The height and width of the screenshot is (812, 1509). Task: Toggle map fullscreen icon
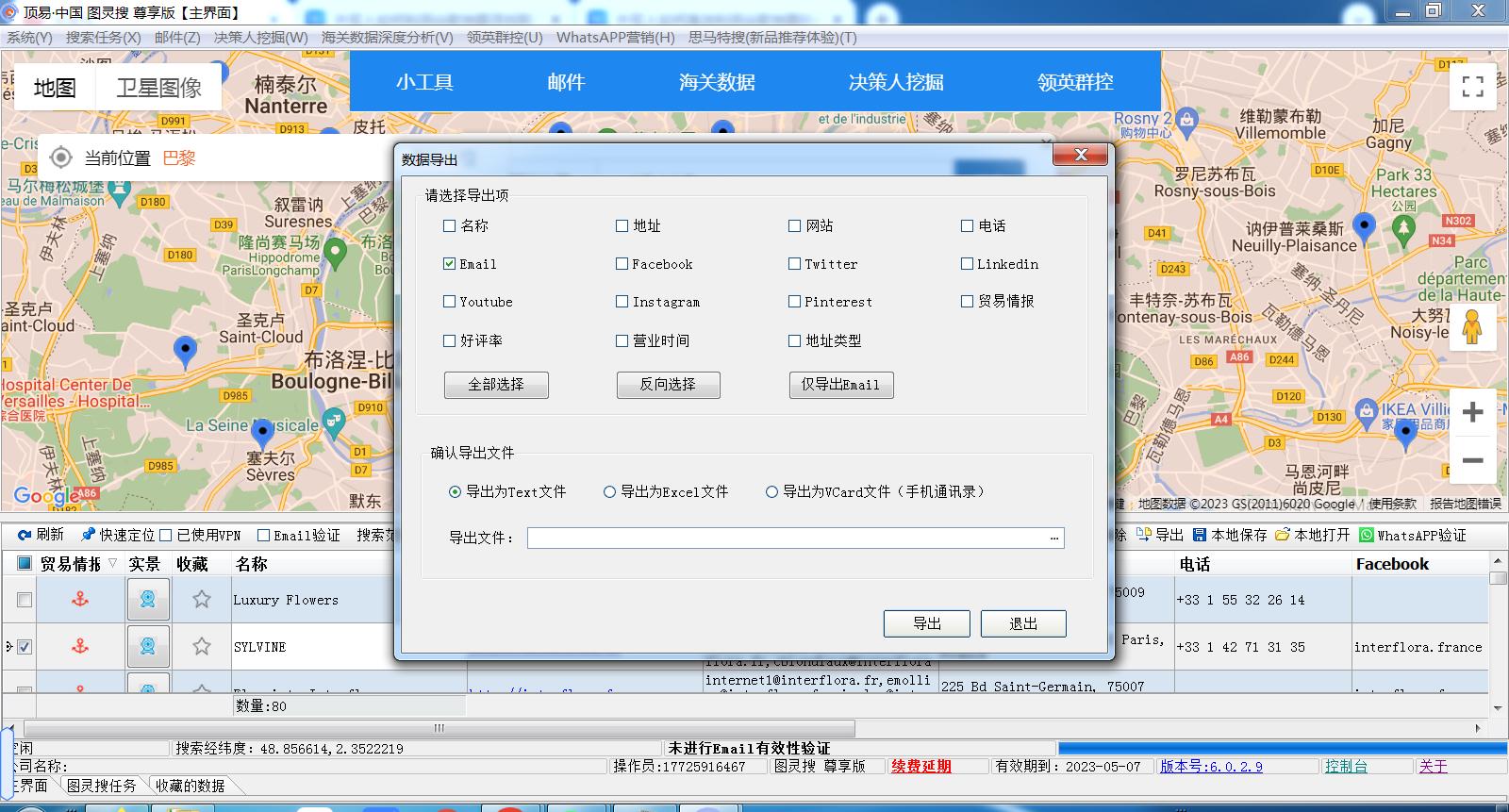pos(1472,87)
